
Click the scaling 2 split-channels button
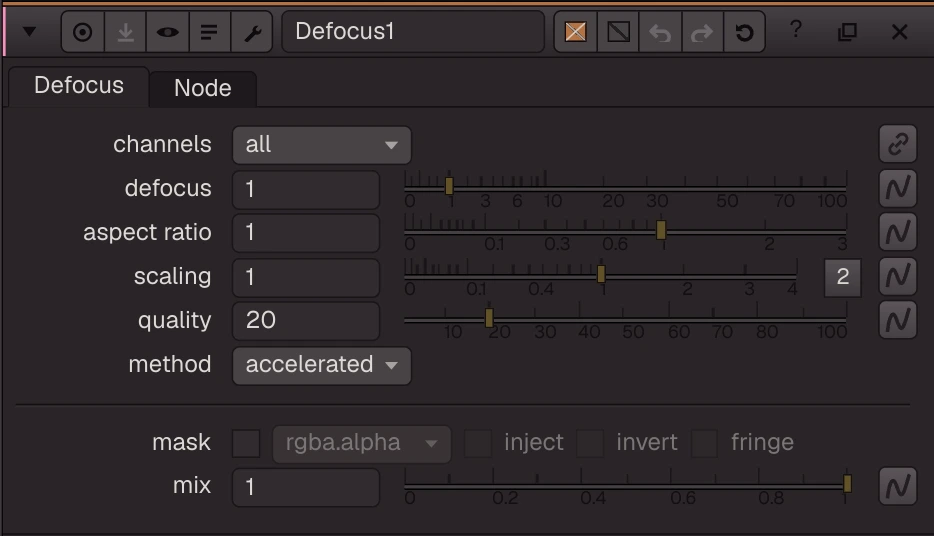pos(842,278)
